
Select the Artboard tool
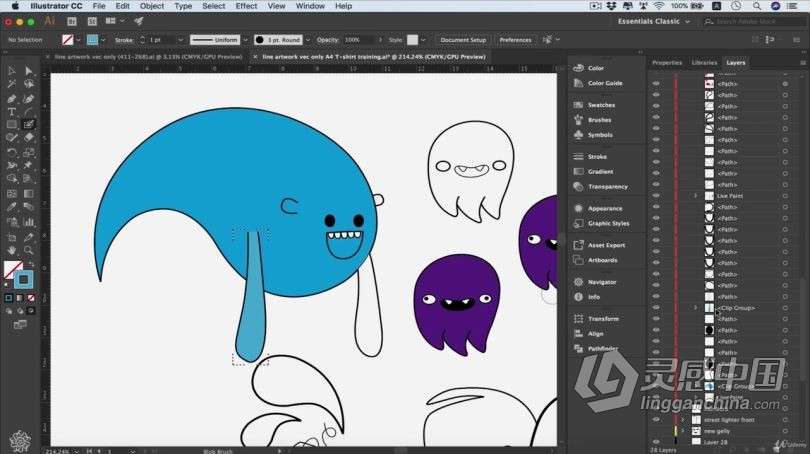click(11, 237)
